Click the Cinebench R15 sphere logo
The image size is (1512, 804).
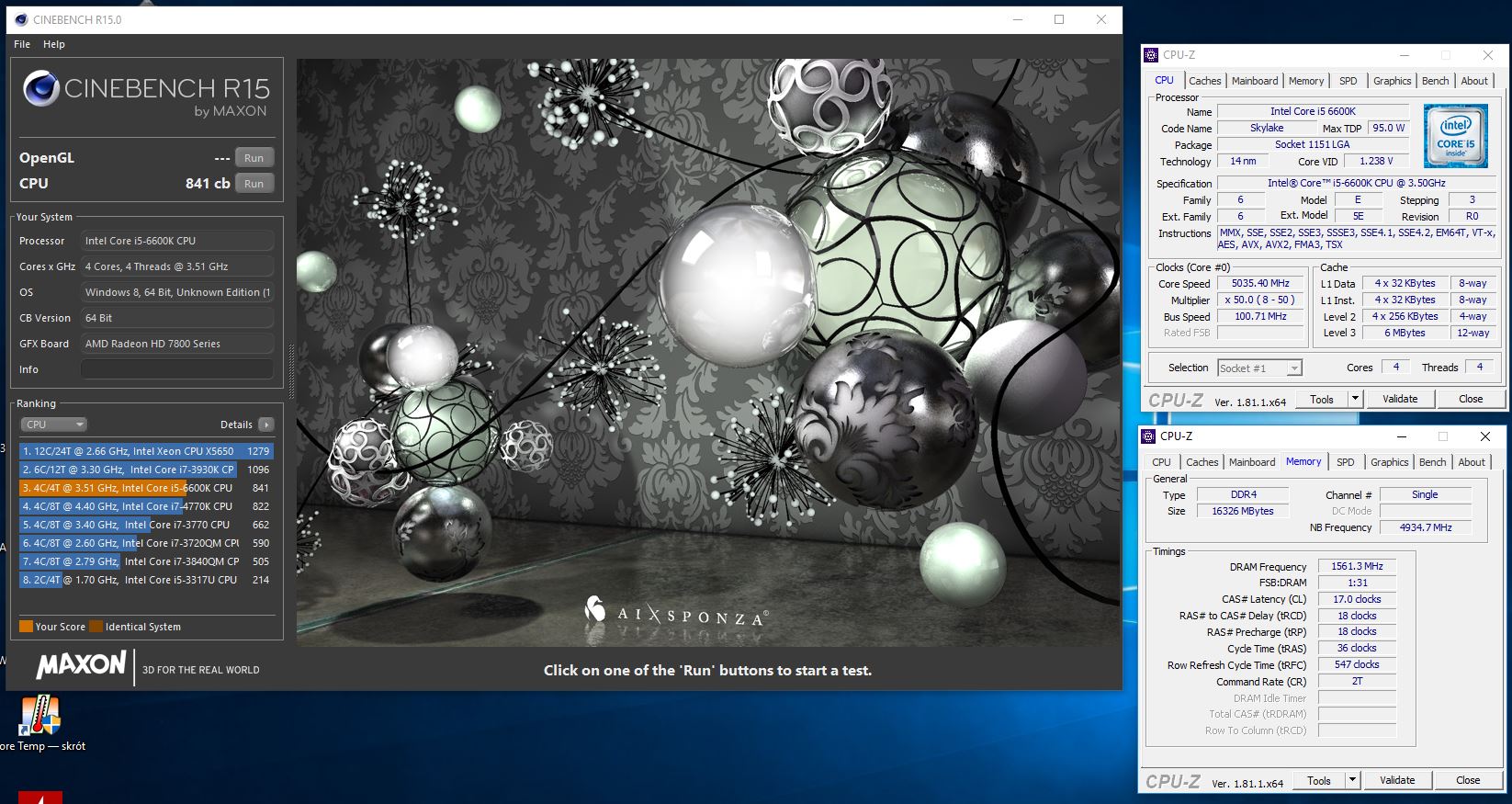coord(40,89)
